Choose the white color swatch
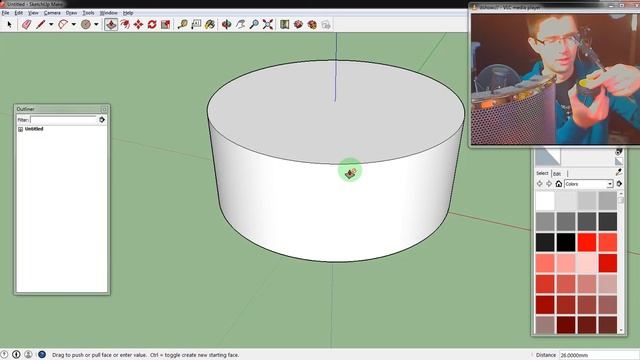Image resolution: width=640 pixels, height=360 pixels. pyautogui.click(x=545, y=201)
